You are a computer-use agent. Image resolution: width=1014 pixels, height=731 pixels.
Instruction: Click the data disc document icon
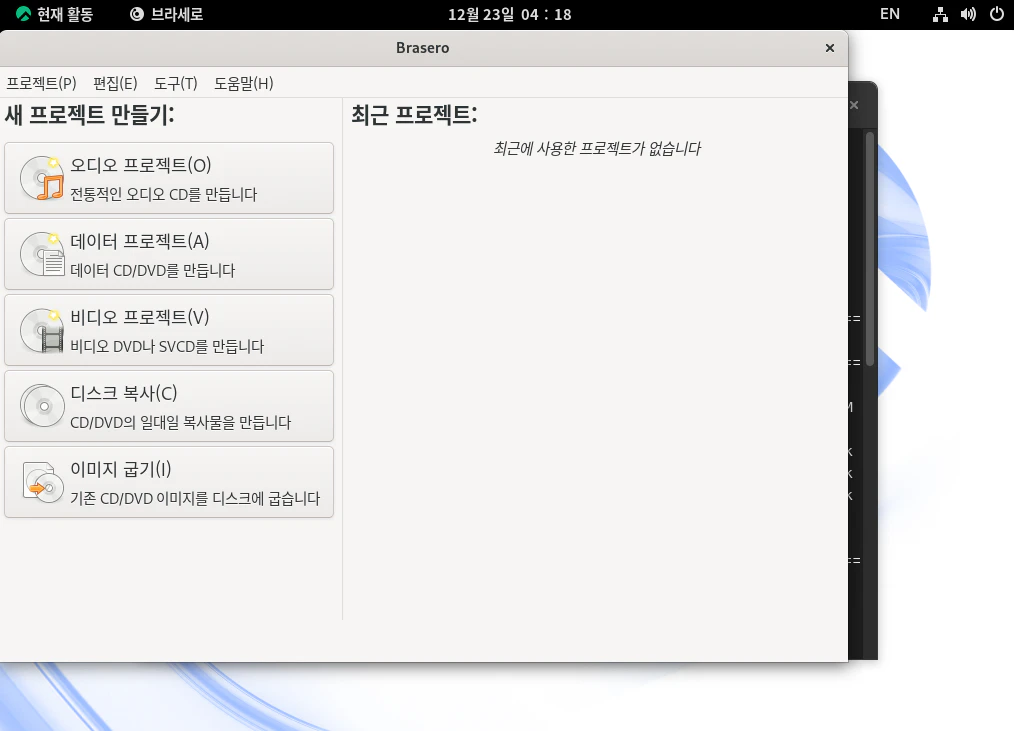click(42, 254)
